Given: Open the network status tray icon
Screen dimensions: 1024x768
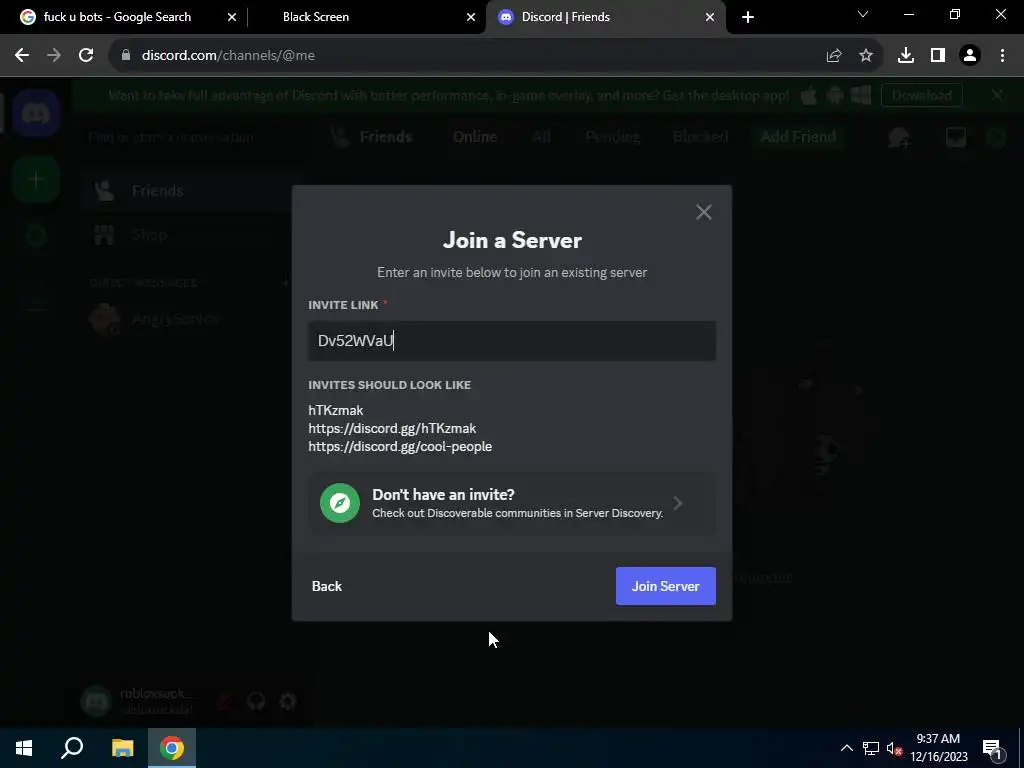Looking at the screenshot, I should pyautogui.click(x=871, y=748).
